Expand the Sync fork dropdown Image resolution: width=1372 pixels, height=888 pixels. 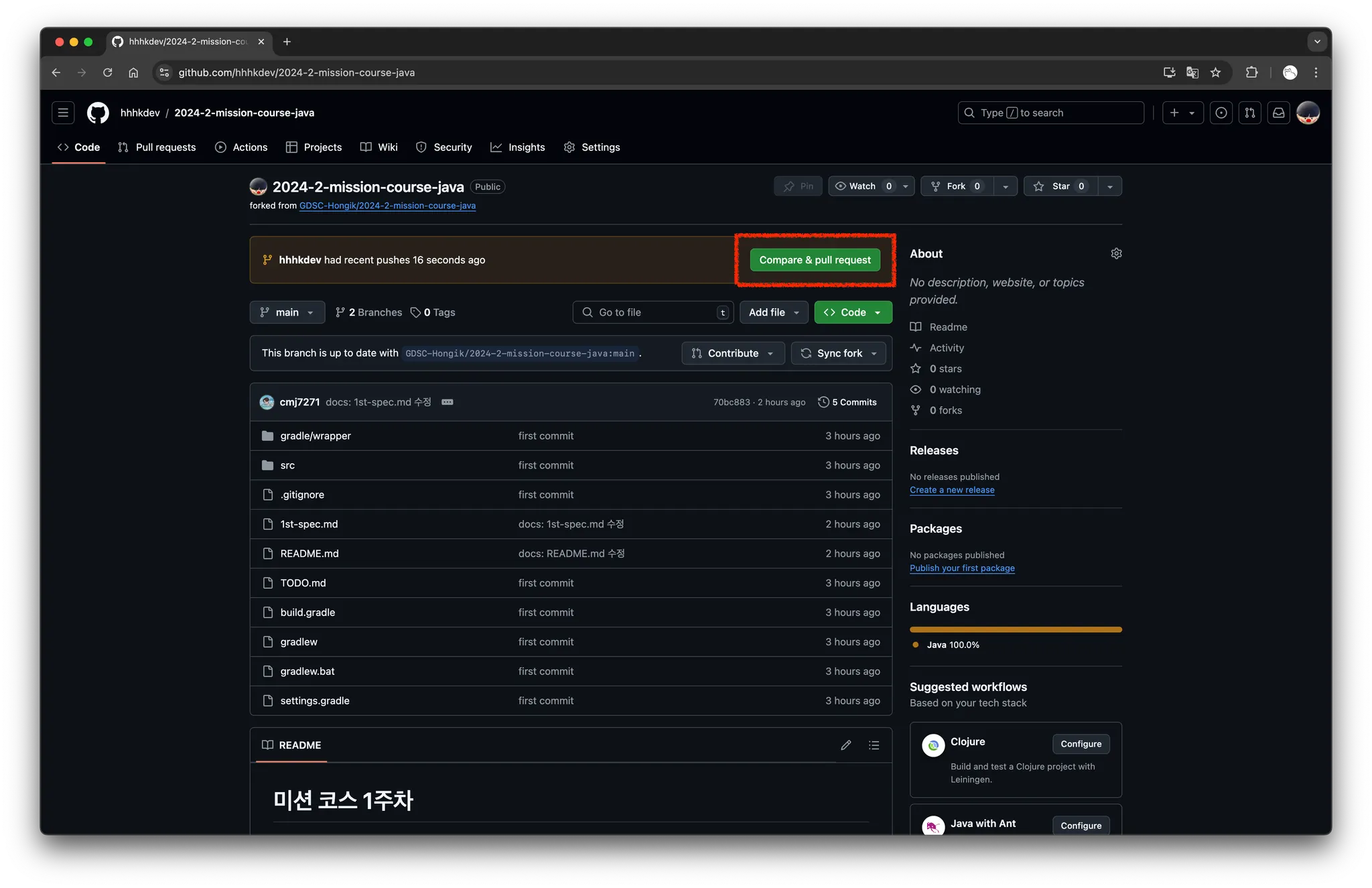[x=839, y=353]
